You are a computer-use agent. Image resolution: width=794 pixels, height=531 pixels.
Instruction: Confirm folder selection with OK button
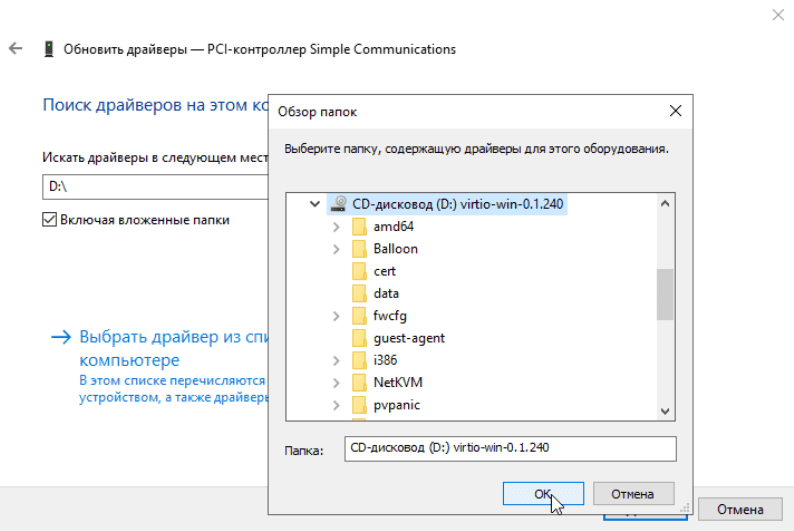pos(543,494)
